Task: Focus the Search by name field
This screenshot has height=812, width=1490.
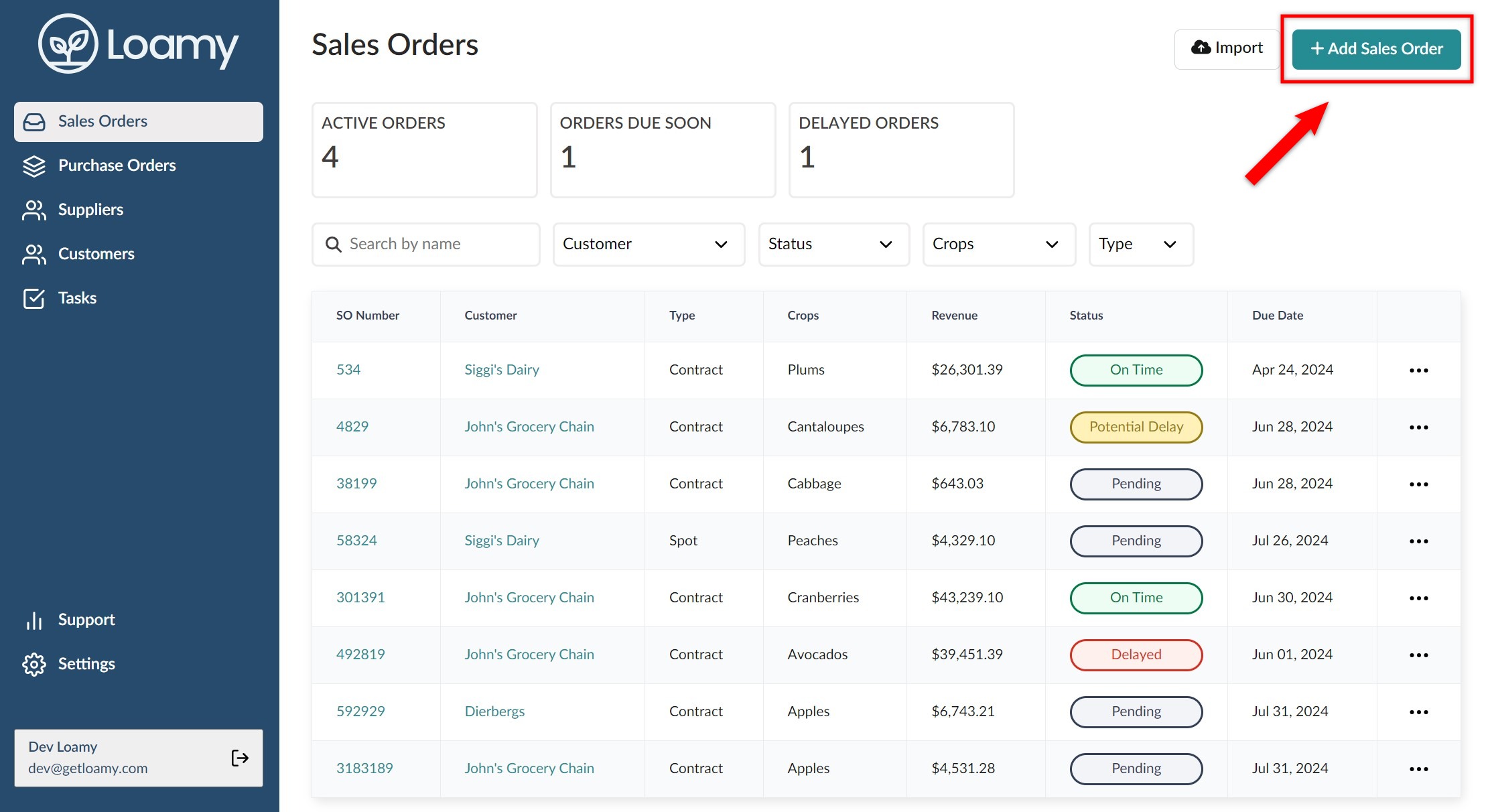Action: point(426,245)
